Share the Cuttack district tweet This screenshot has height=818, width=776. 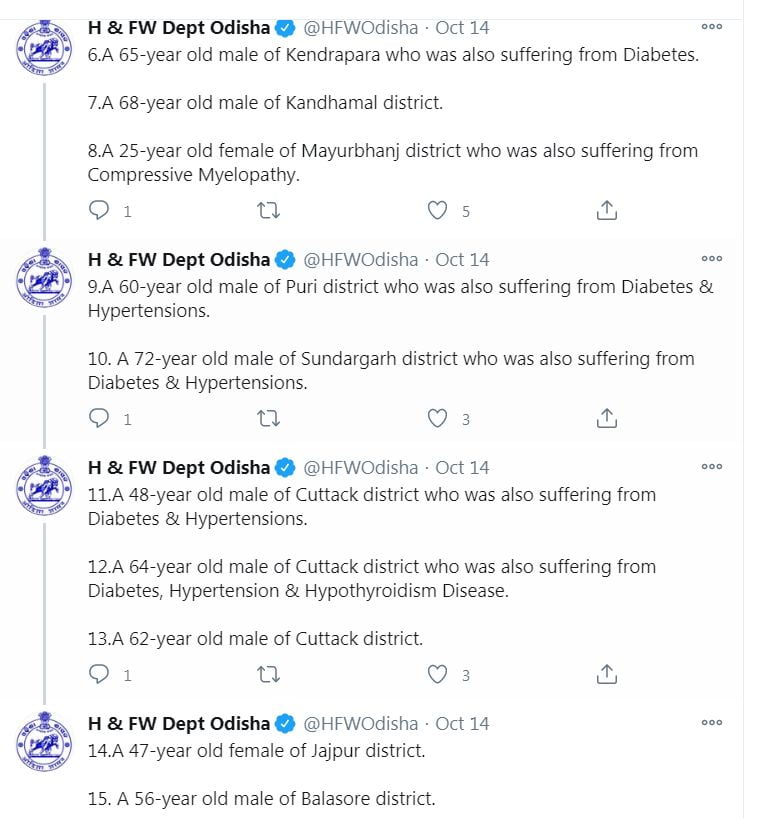(606, 675)
